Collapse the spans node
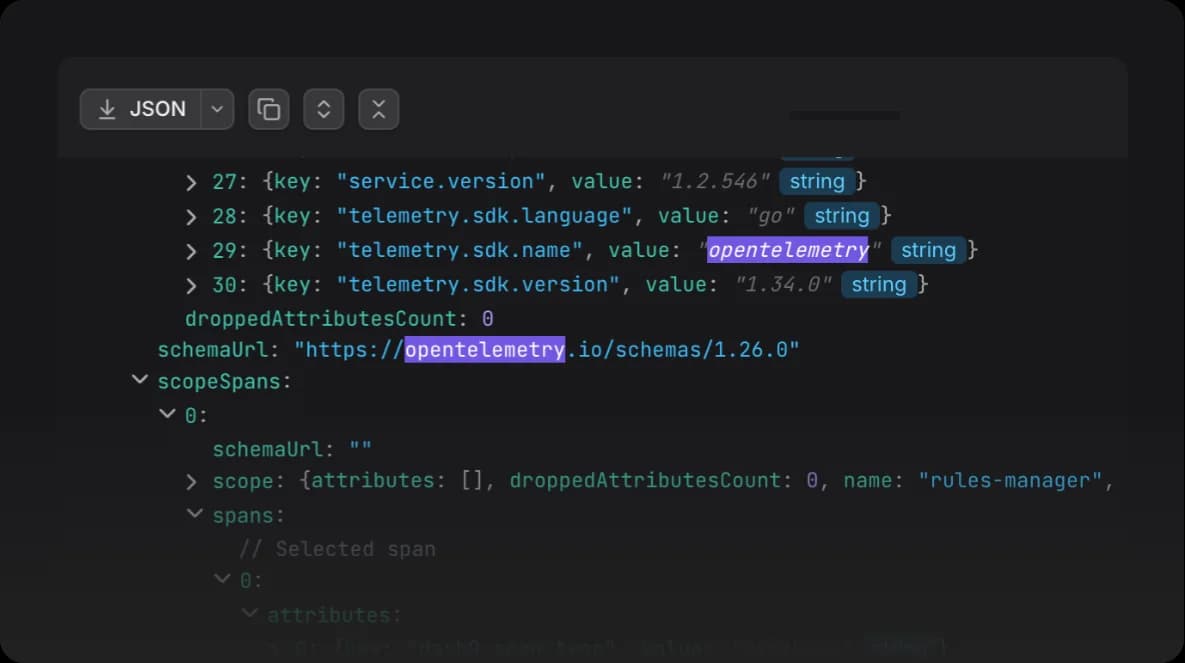 (195, 514)
